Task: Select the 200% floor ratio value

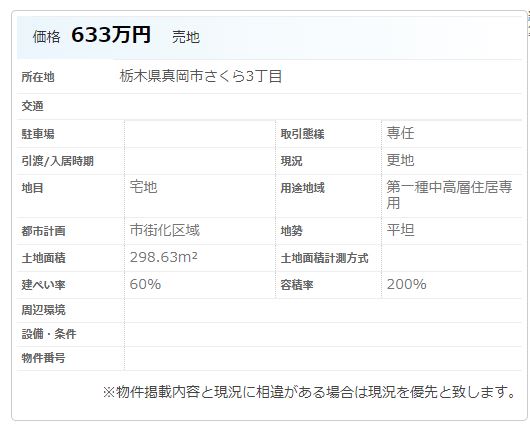Action: pos(407,284)
